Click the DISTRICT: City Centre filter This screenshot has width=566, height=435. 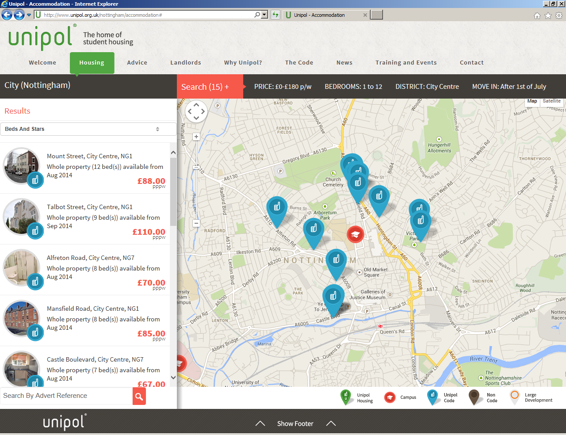(x=427, y=87)
